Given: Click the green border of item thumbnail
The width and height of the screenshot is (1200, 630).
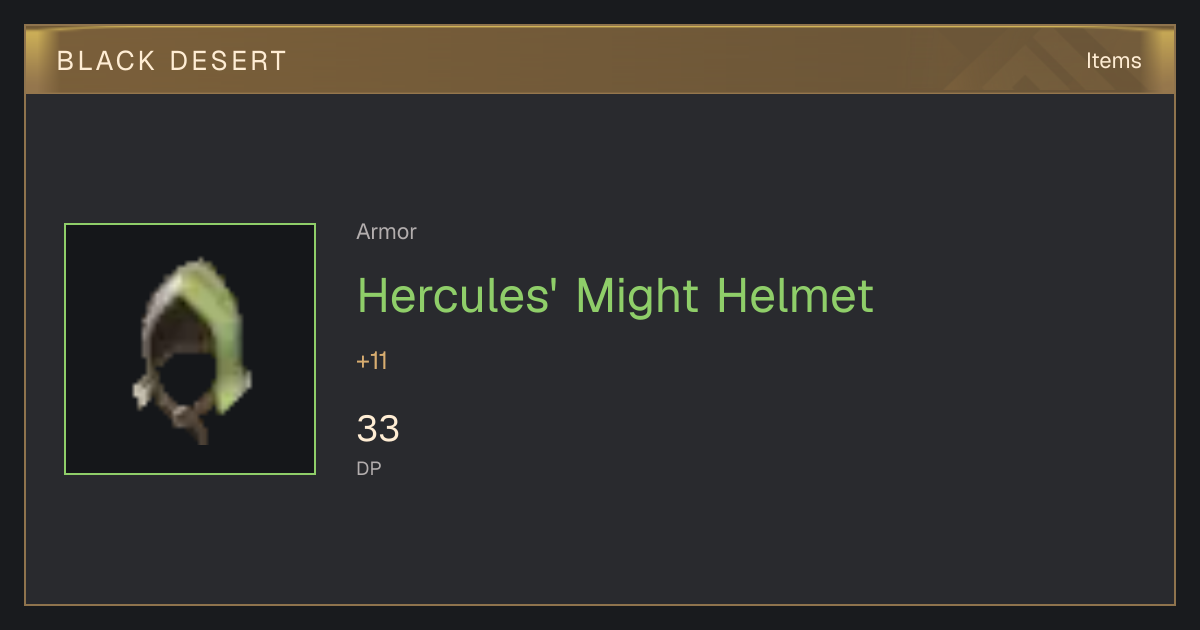Looking at the screenshot, I should (190, 224).
